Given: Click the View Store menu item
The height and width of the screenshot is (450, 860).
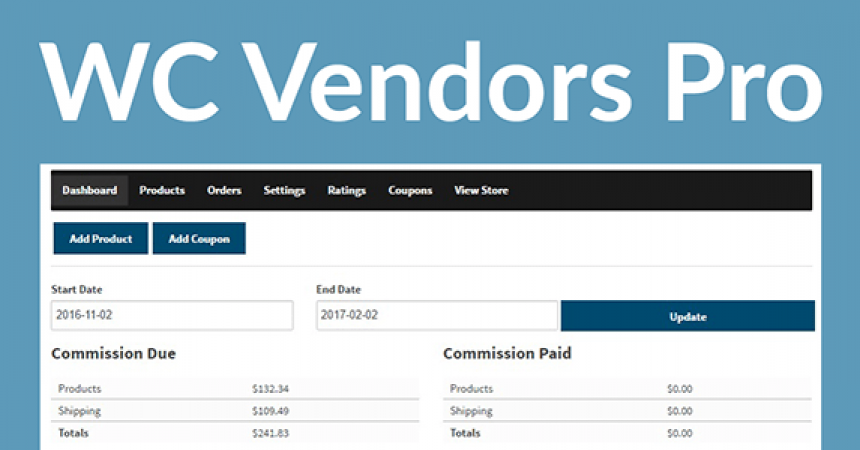Looking at the screenshot, I should coord(481,190).
